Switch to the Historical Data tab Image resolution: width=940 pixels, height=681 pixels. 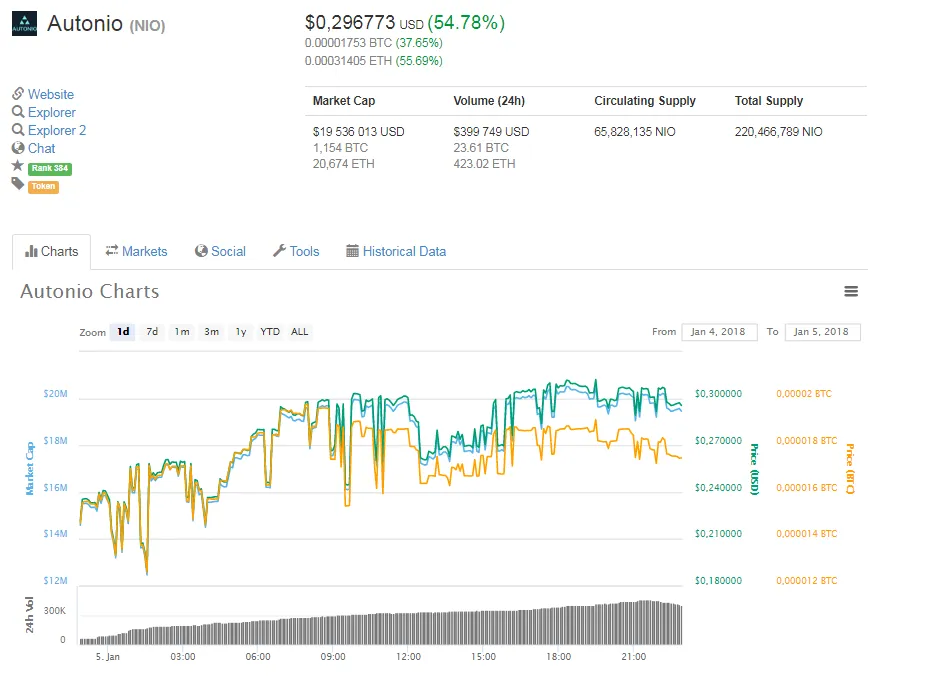coord(396,252)
